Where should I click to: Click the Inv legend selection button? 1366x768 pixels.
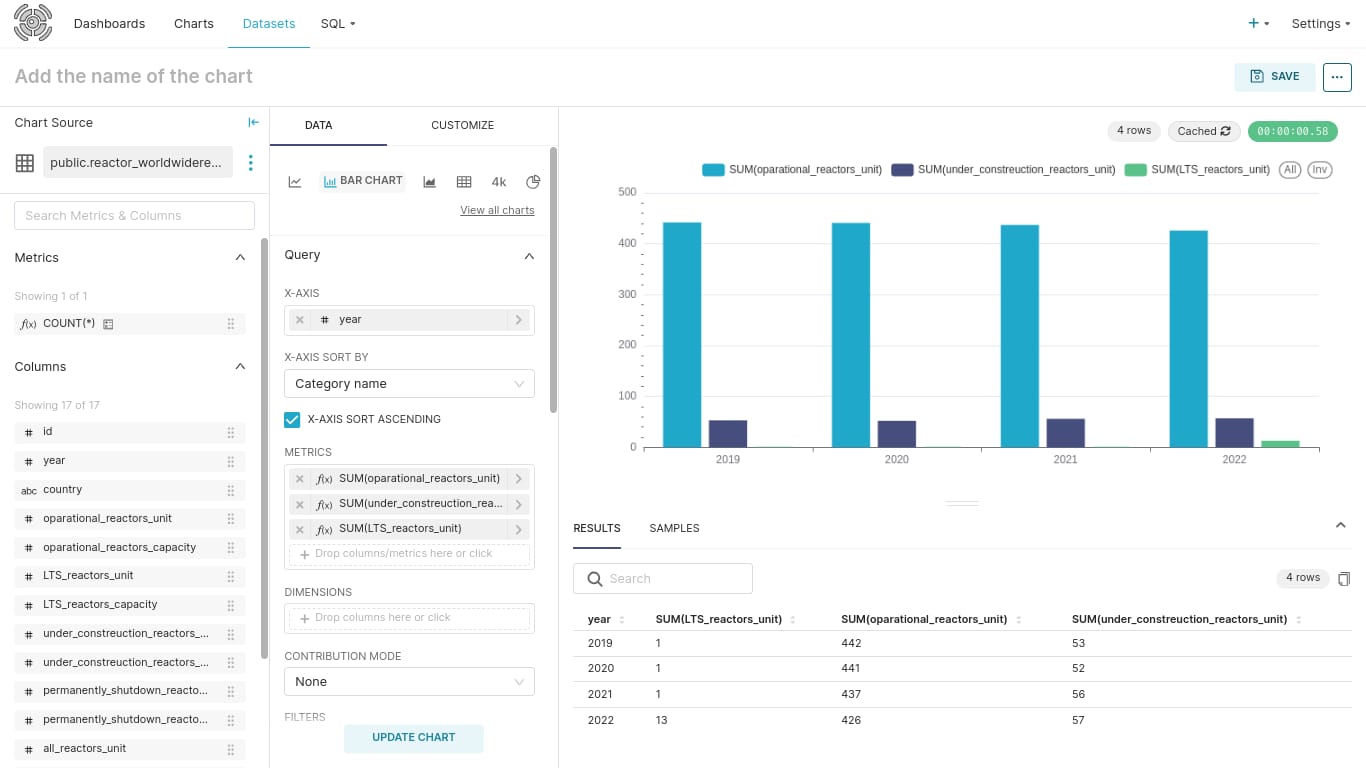[x=1320, y=170]
